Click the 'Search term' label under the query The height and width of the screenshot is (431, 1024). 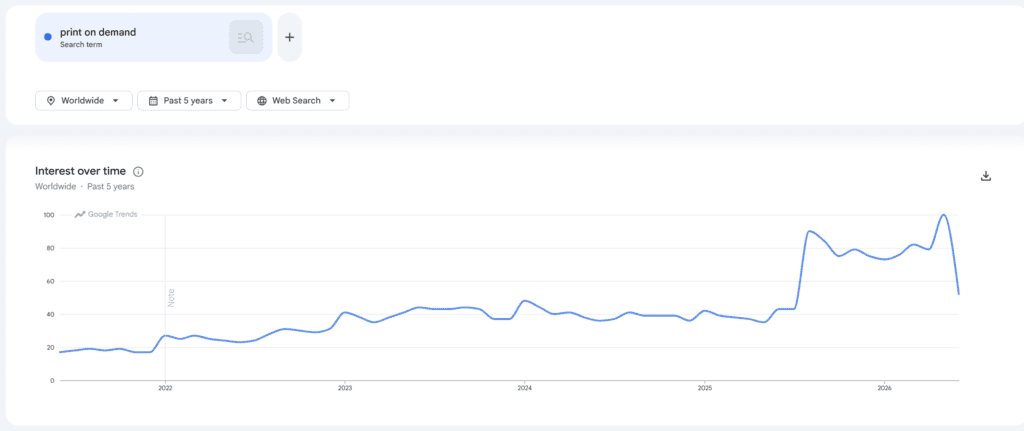[81, 44]
